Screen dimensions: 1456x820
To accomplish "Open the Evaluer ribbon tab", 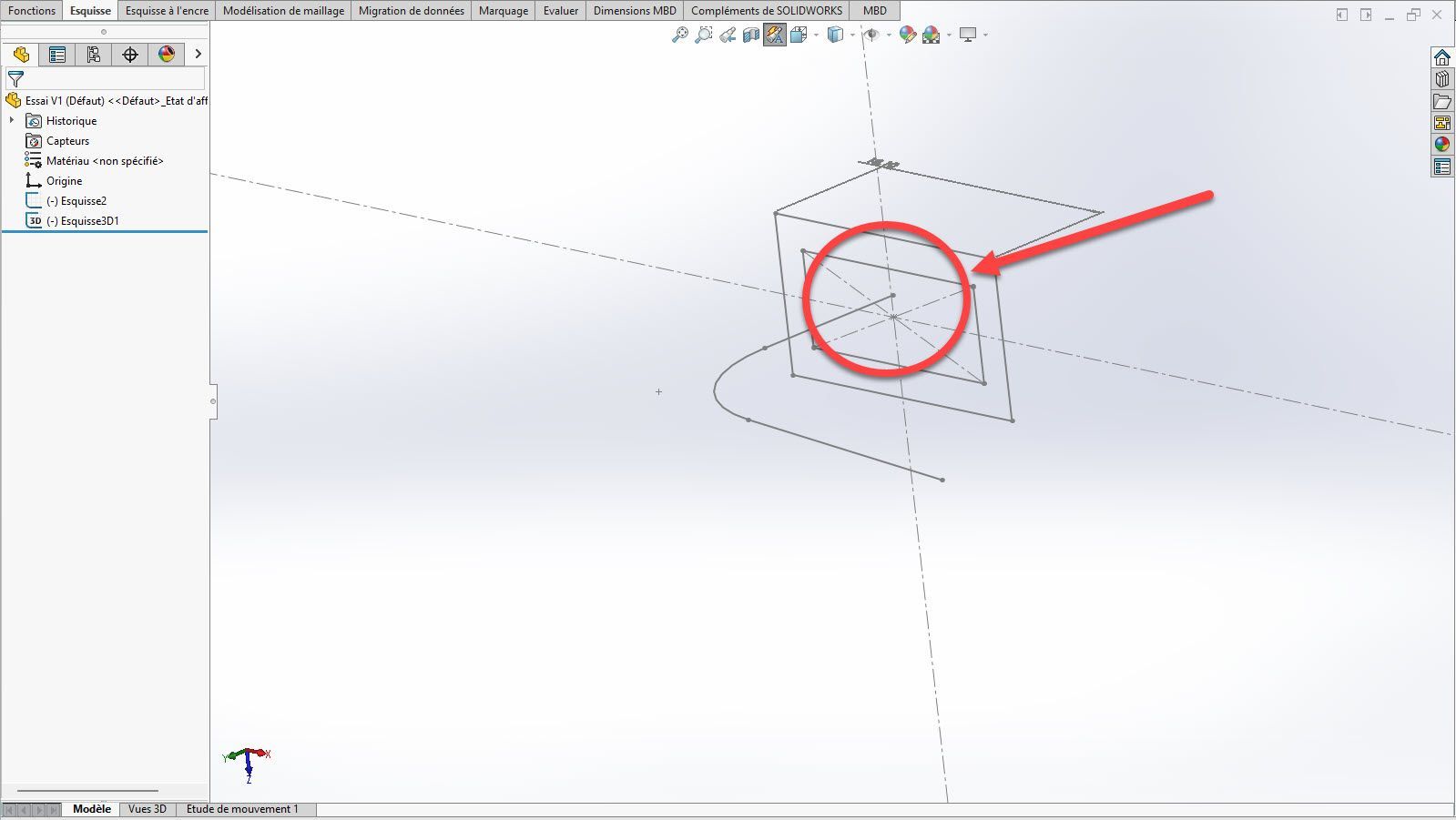I will [561, 11].
